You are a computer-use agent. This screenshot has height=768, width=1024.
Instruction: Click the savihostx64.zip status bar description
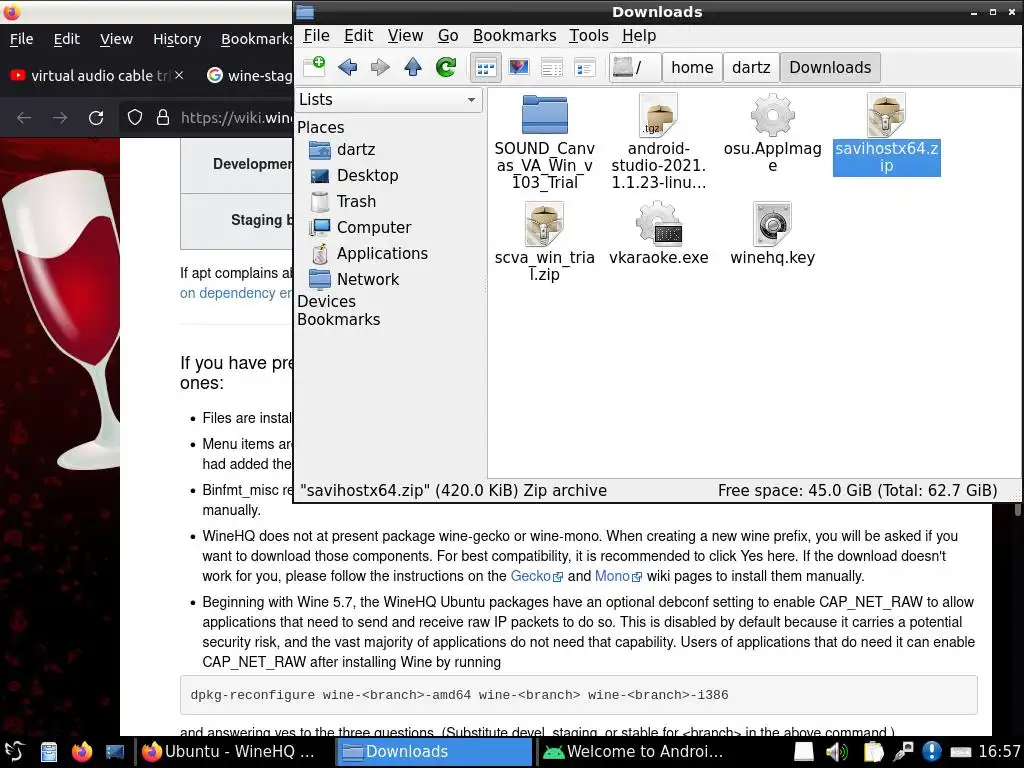coord(453,490)
